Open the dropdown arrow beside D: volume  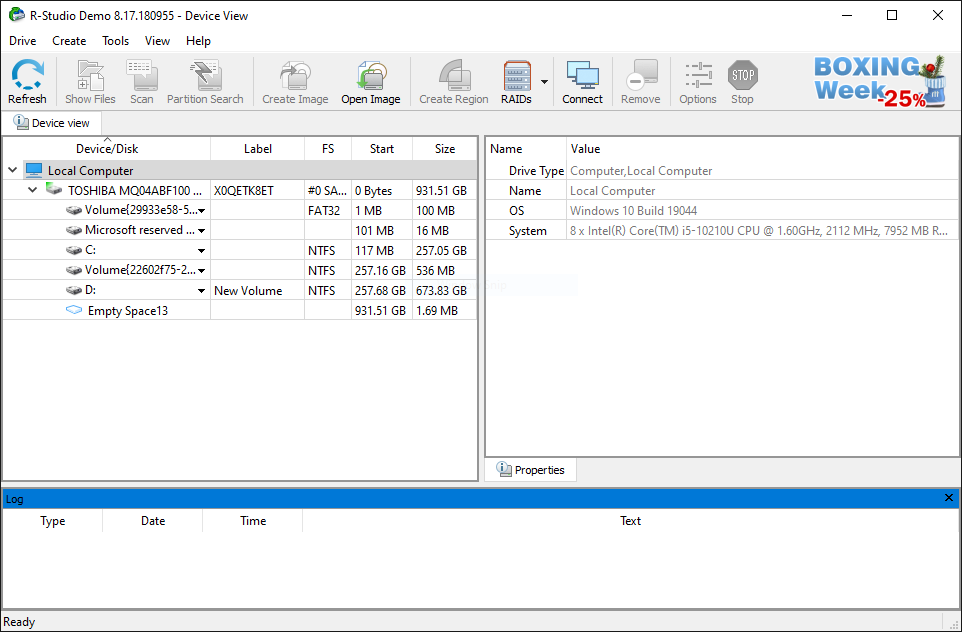[x=201, y=291]
